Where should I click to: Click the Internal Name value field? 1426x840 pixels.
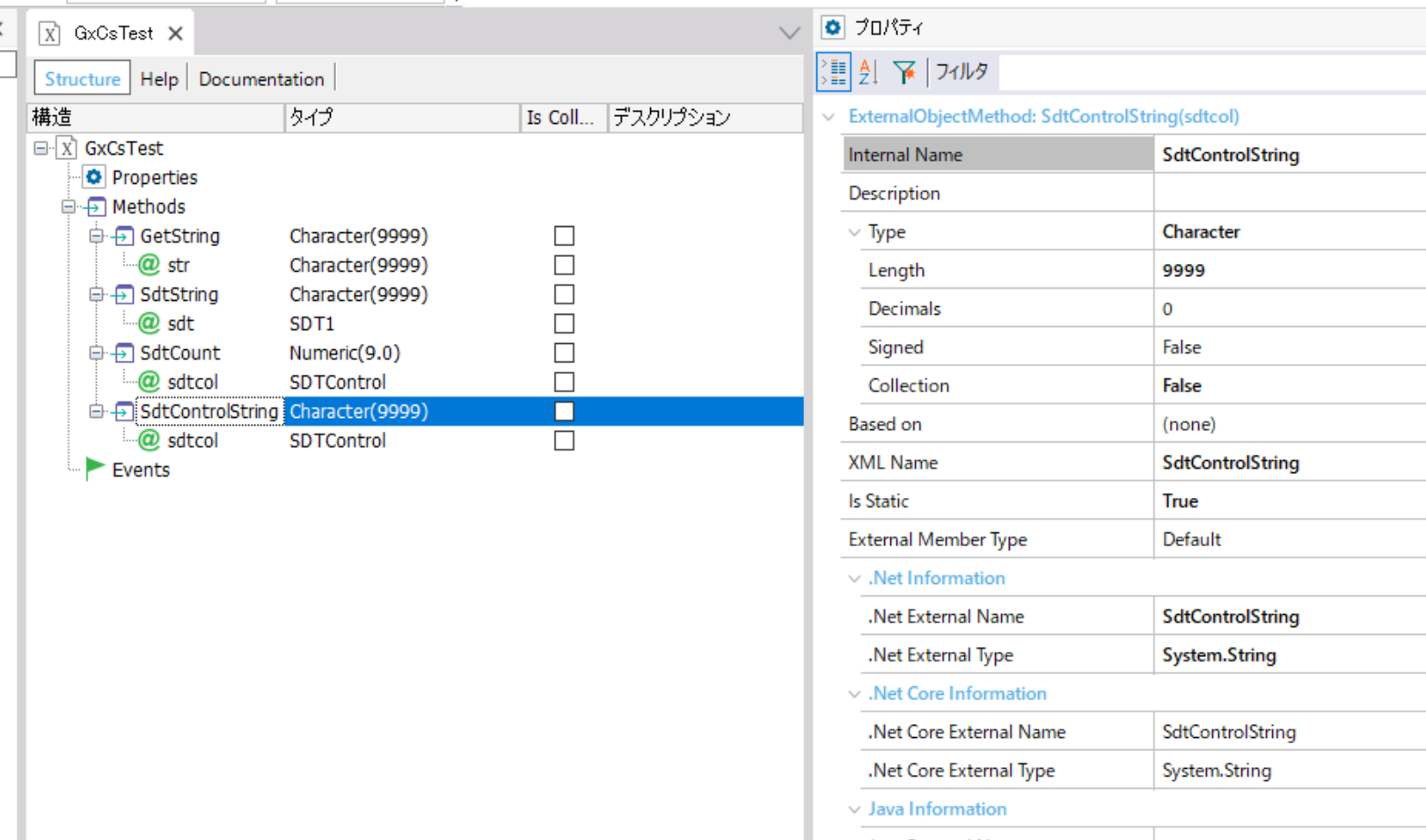1289,155
